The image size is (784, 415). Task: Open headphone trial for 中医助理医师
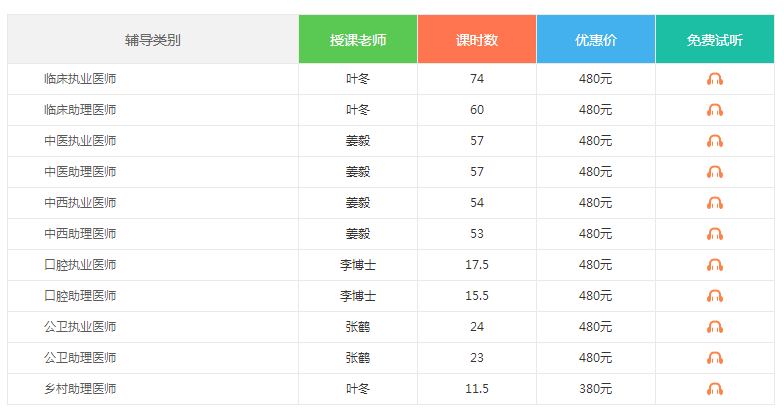(x=715, y=172)
